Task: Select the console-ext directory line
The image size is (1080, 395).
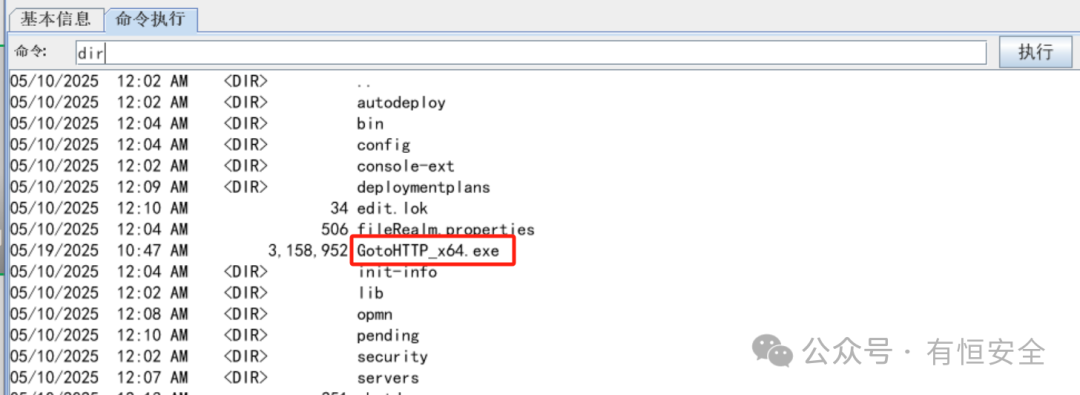Action: click(405, 167)
